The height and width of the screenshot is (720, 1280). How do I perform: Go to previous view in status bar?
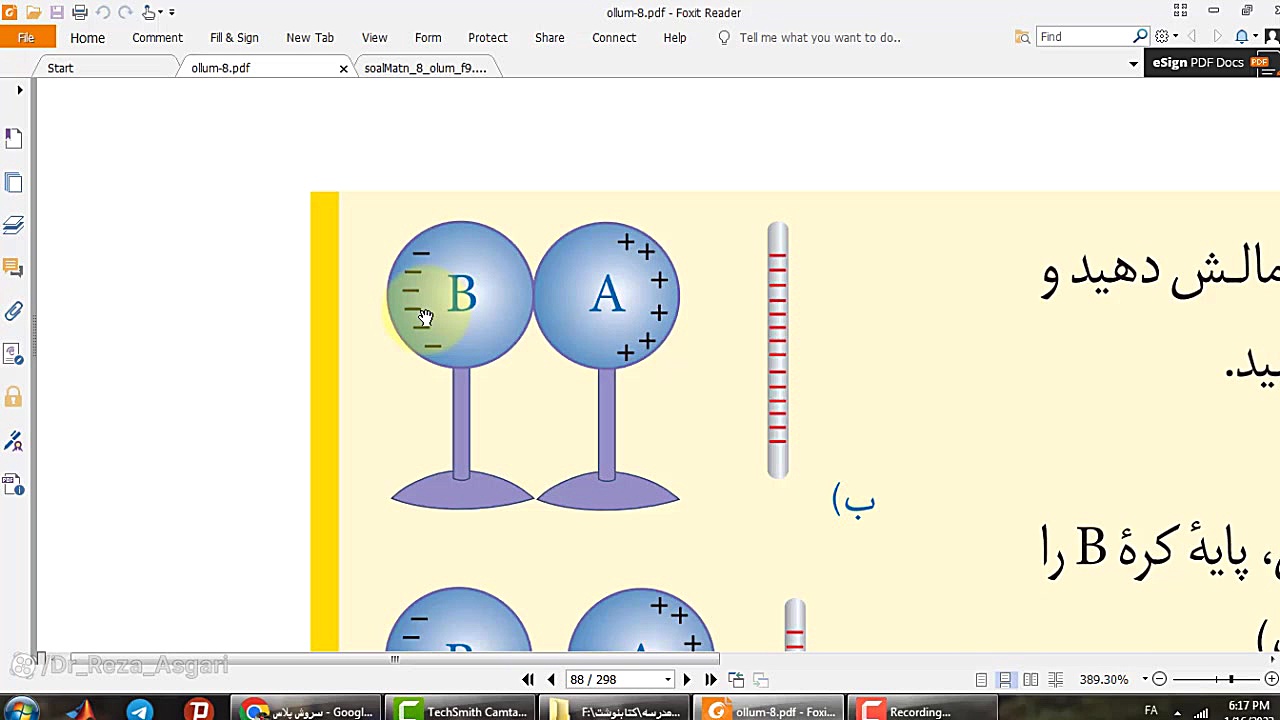point(736,680)
